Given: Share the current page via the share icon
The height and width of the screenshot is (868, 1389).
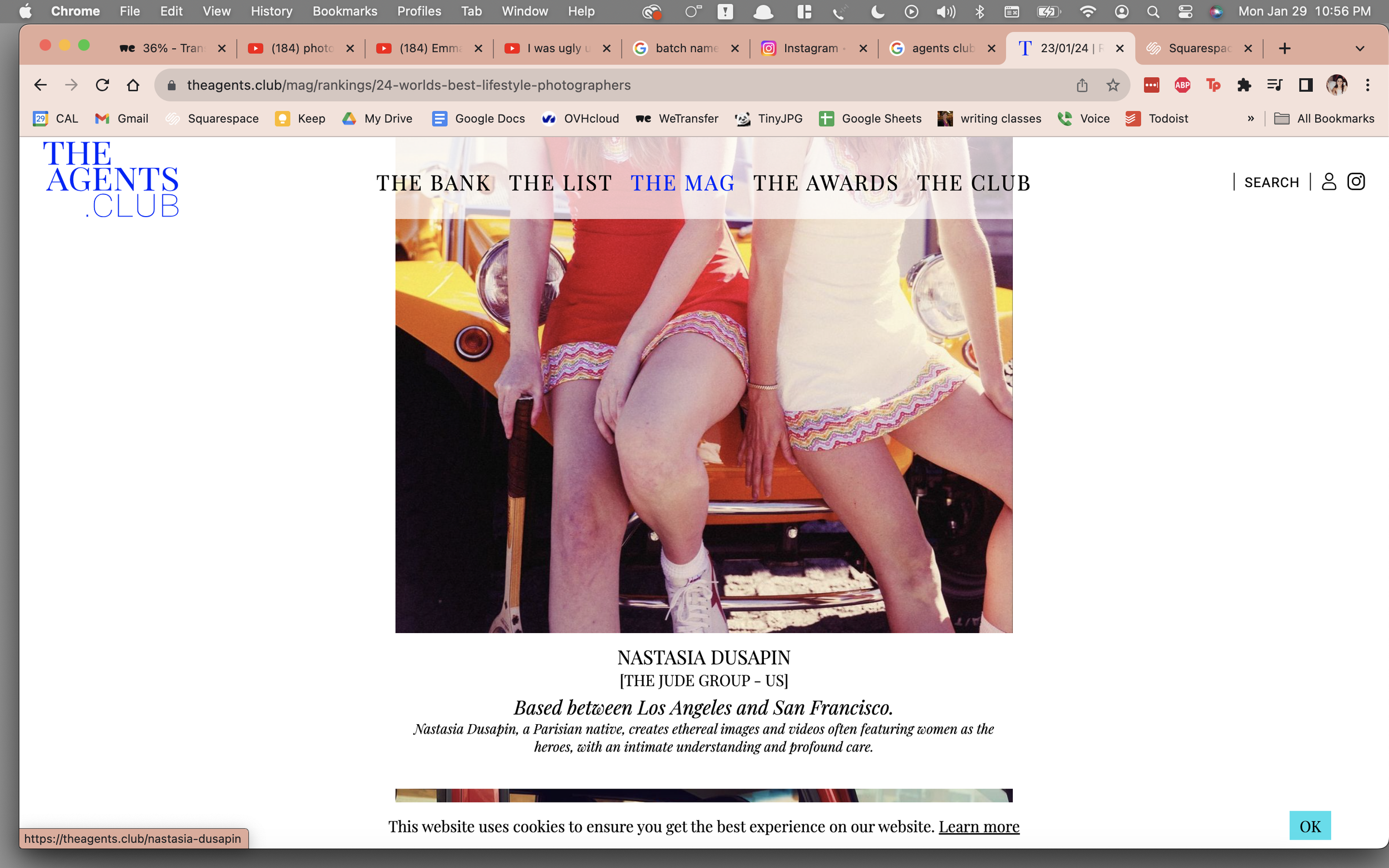Looking at the screenshot, I should [x=1082, y=84].
